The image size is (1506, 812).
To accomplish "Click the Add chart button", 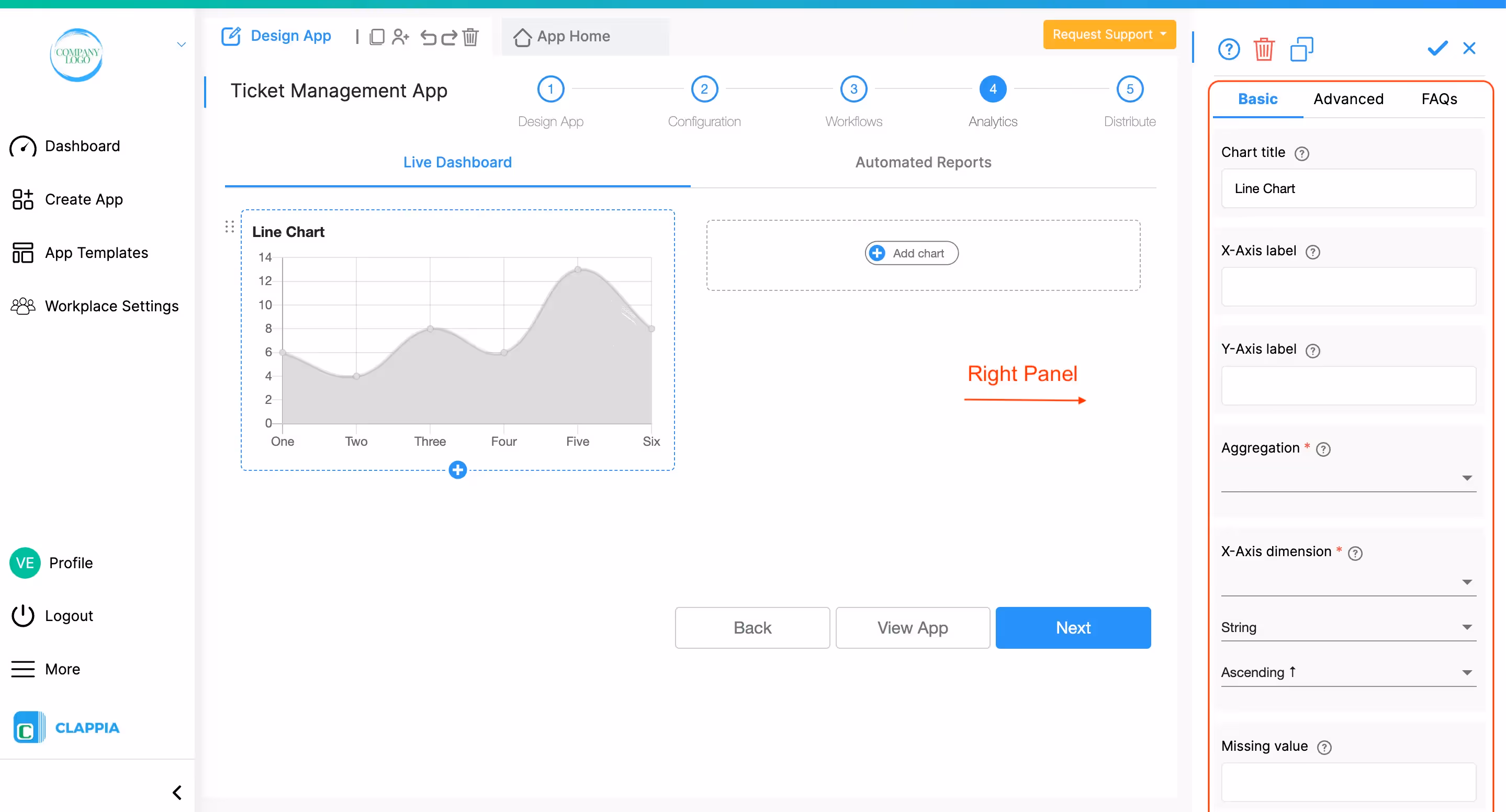I will point(912,253).
